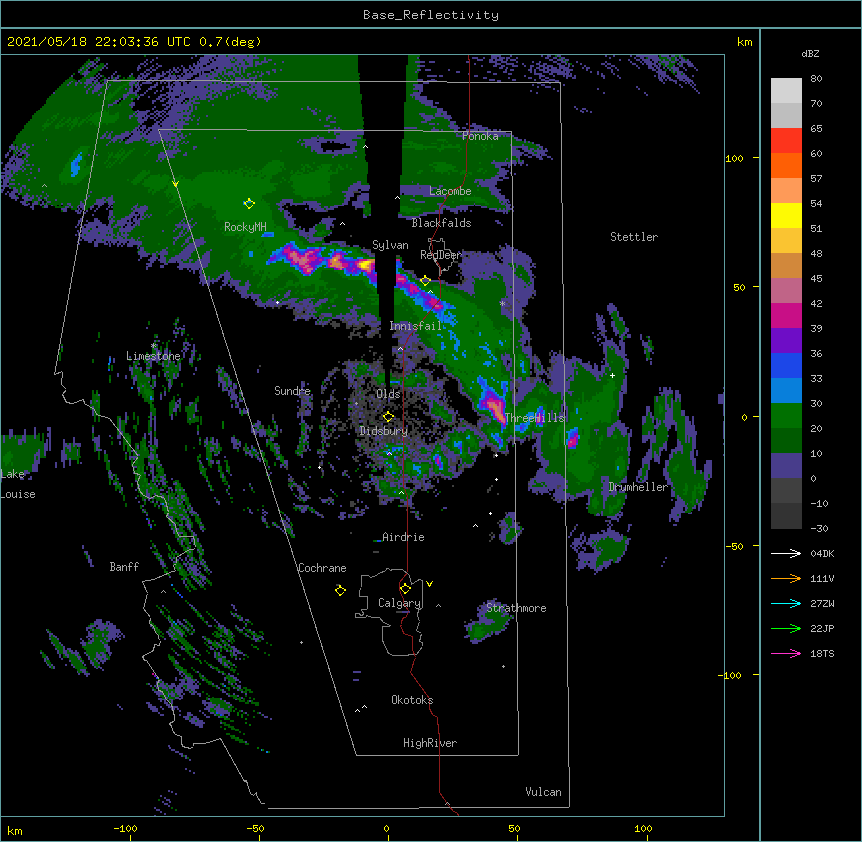Click the Banff label on map
The image size is (862, 842).
[x=124, y=567]
